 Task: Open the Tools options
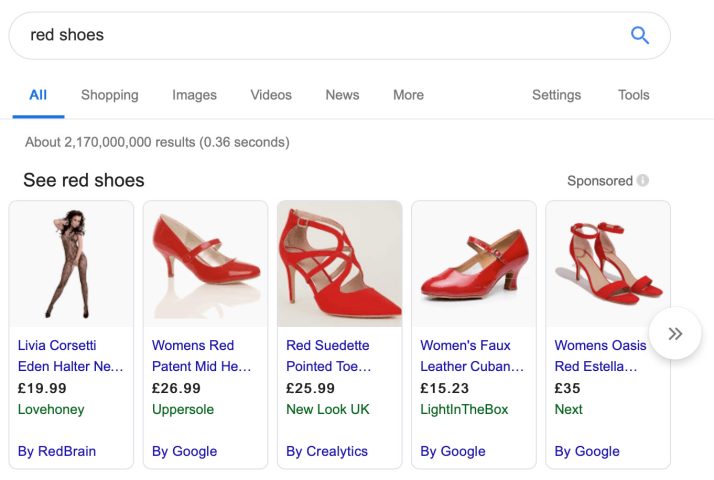pyautogui.click(x=633, y=95)
